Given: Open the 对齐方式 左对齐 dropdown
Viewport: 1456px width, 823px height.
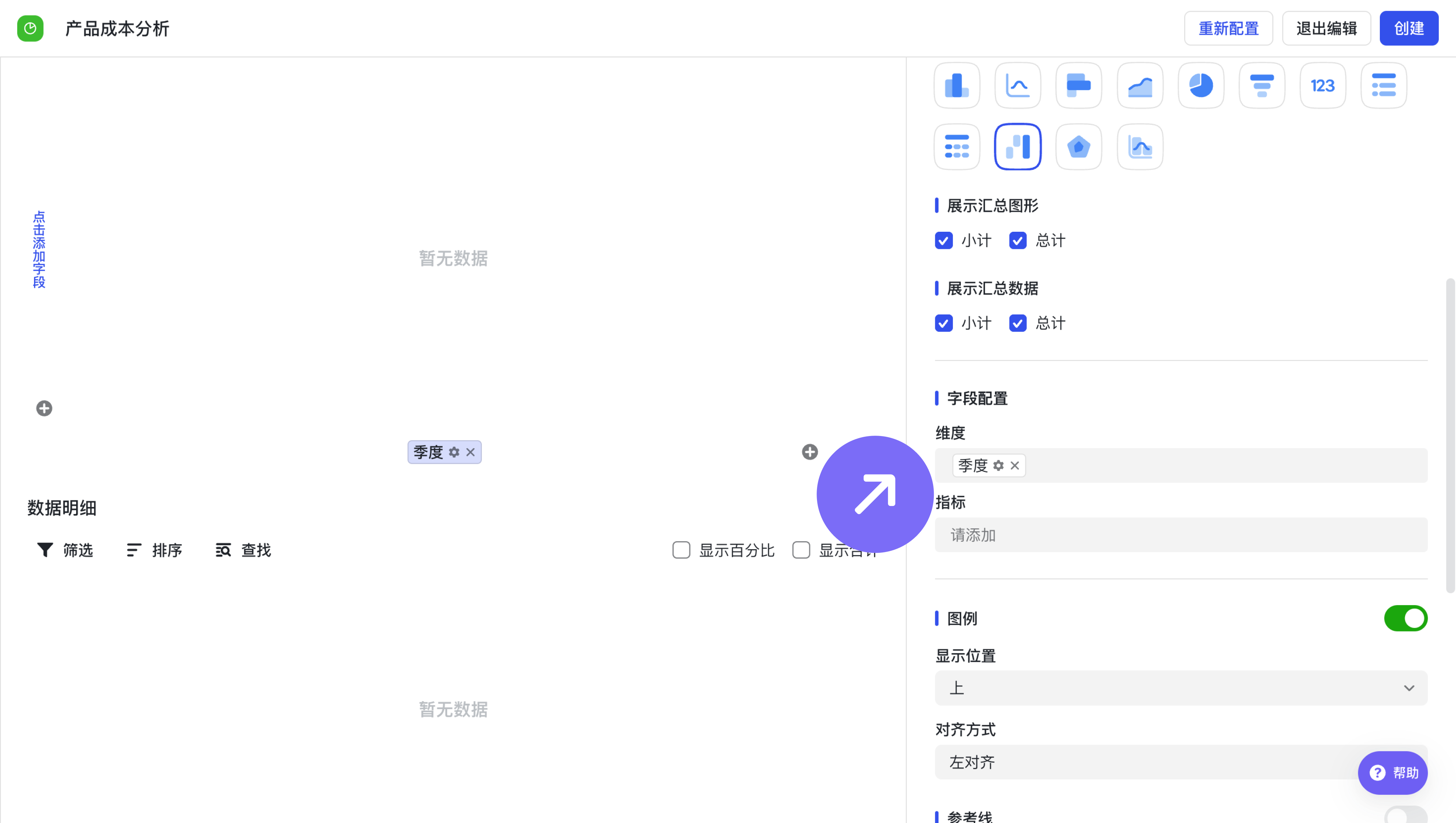Looking at the screenshot, I should tap(1181, 761).
